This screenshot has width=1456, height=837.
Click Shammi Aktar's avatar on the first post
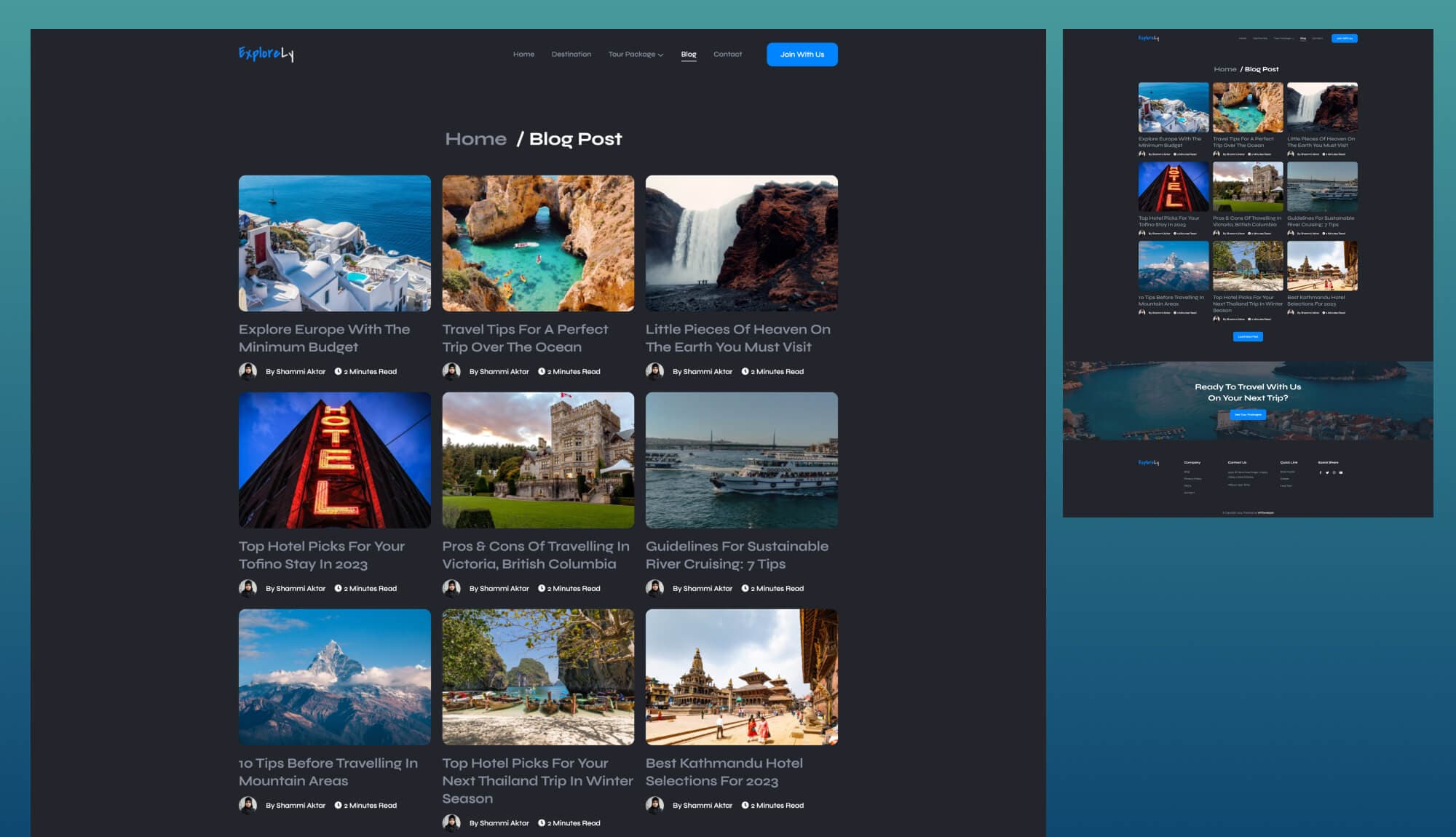point(248,371)
